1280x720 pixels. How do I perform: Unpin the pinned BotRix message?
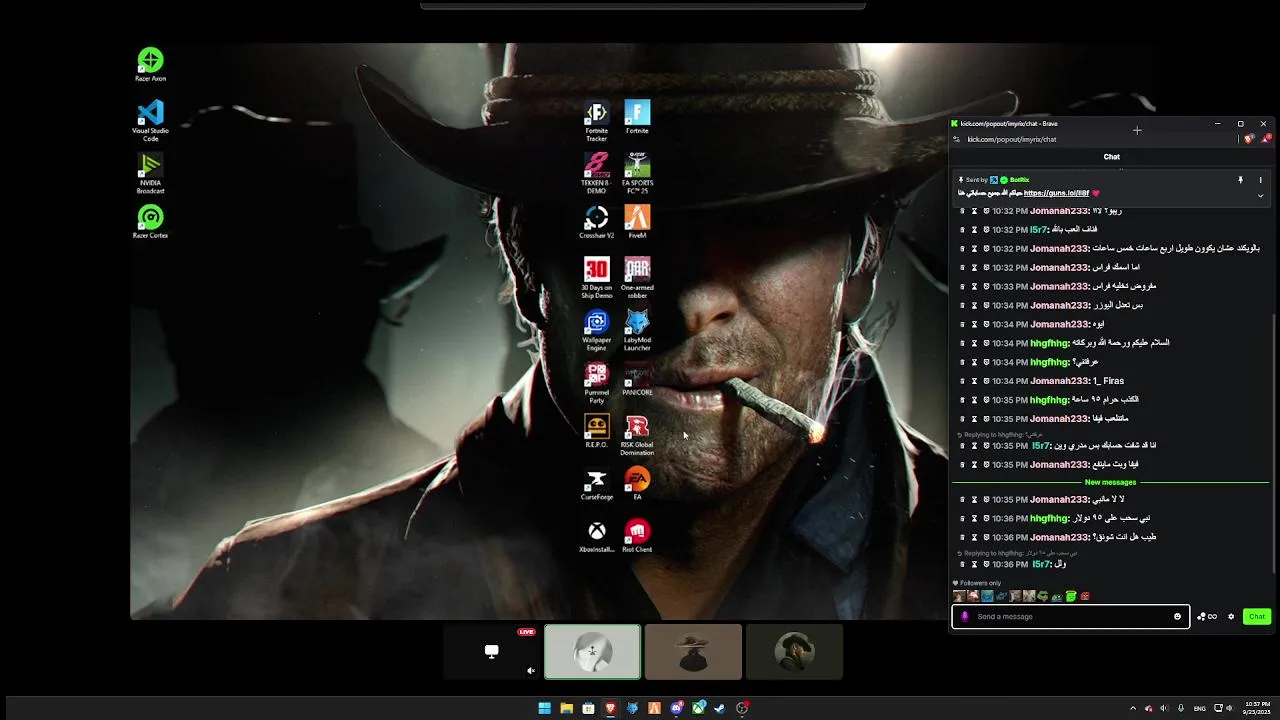click(x=1240, y=180)
